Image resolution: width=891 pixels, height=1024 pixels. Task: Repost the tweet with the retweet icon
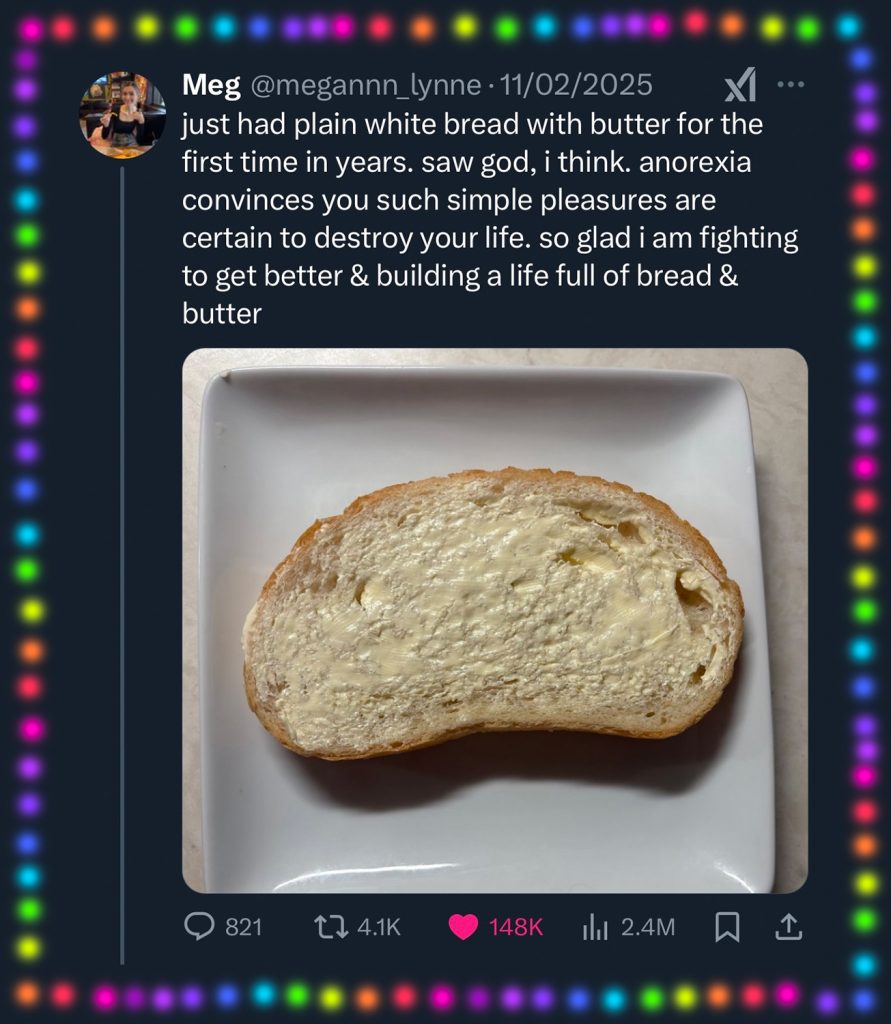325,928
